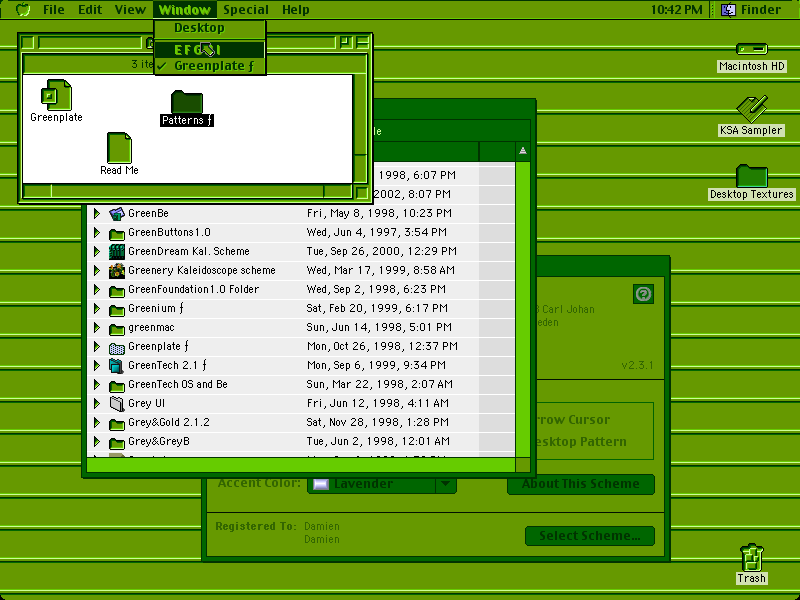This screenshot has height=600, width=800.
Task: Click the Trash icon
Action: pos(751,557)
